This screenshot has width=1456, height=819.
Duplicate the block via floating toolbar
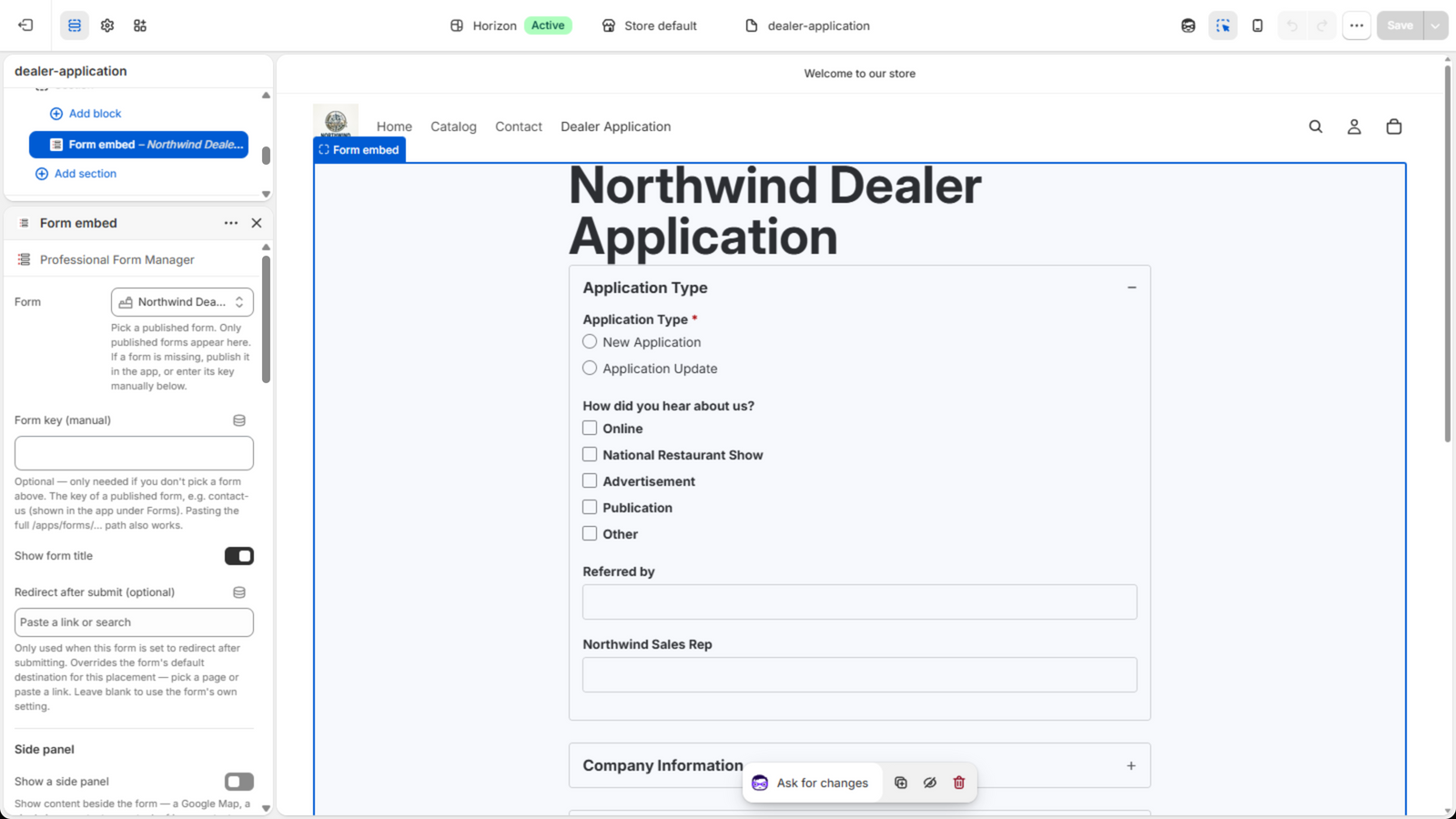pyautogui.click(x=901, y=783)
